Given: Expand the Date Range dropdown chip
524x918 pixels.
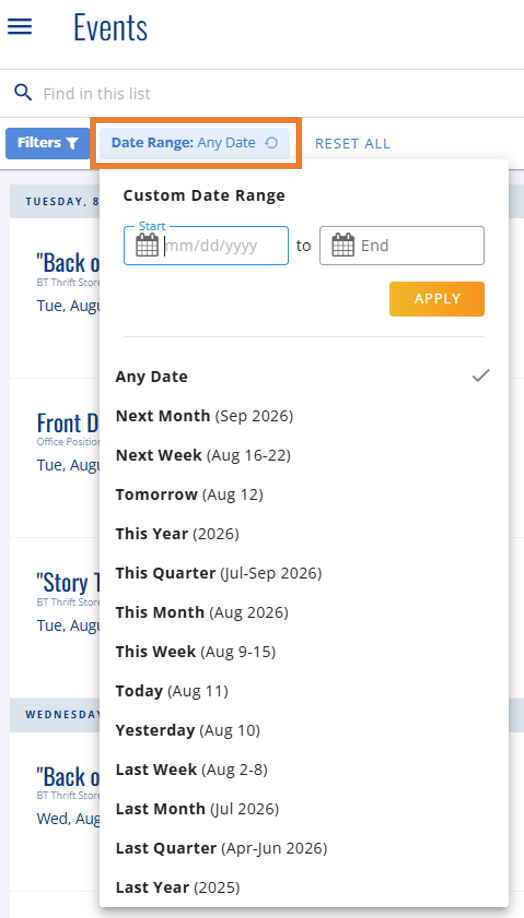Looking at the screenshot, I should (195, 143).
